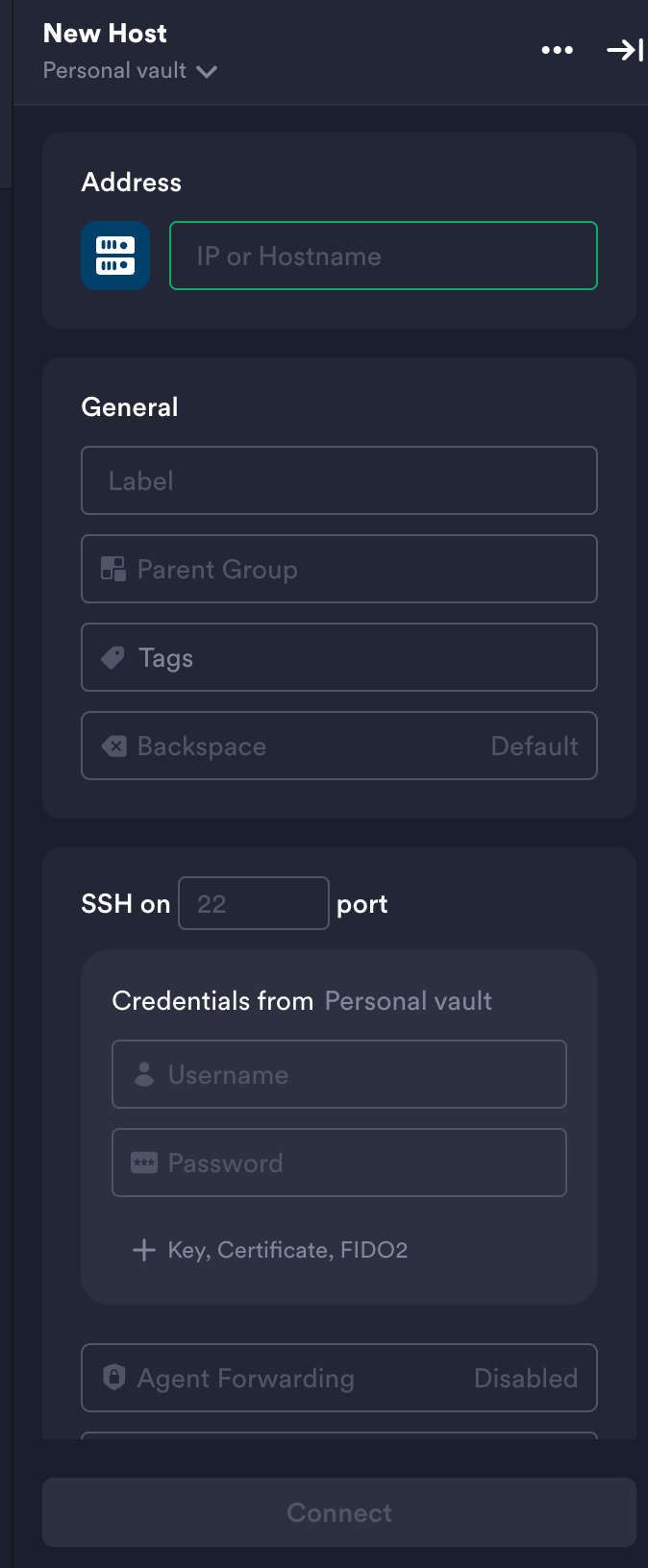Image resolution: width=648 pixels, height=1568 pixels.
Task: Add Key, Certificate, FIDO2 credential
Action: [287, 1250]
